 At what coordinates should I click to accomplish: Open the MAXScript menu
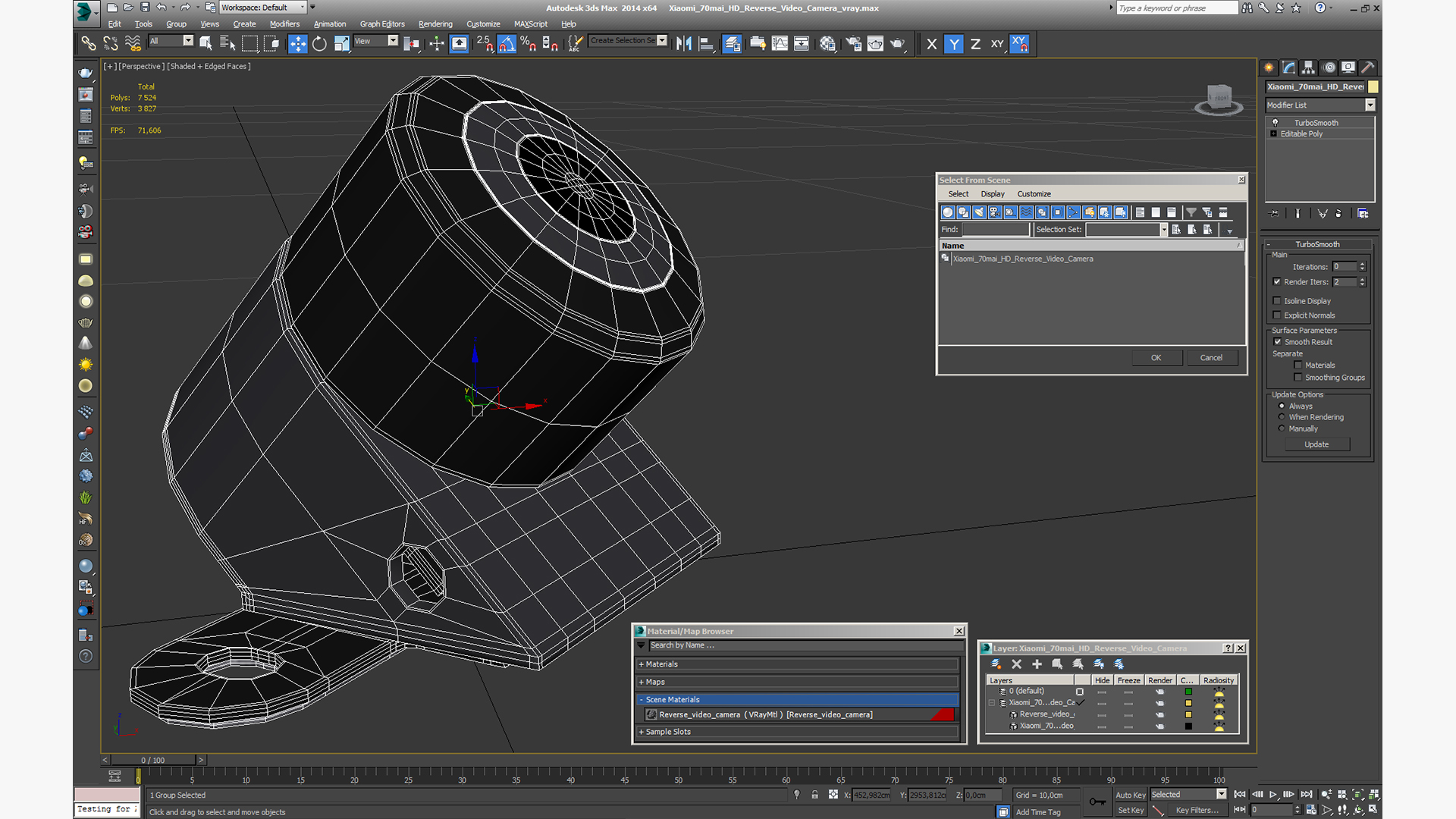pyautogui.click(x=530, y=24)
